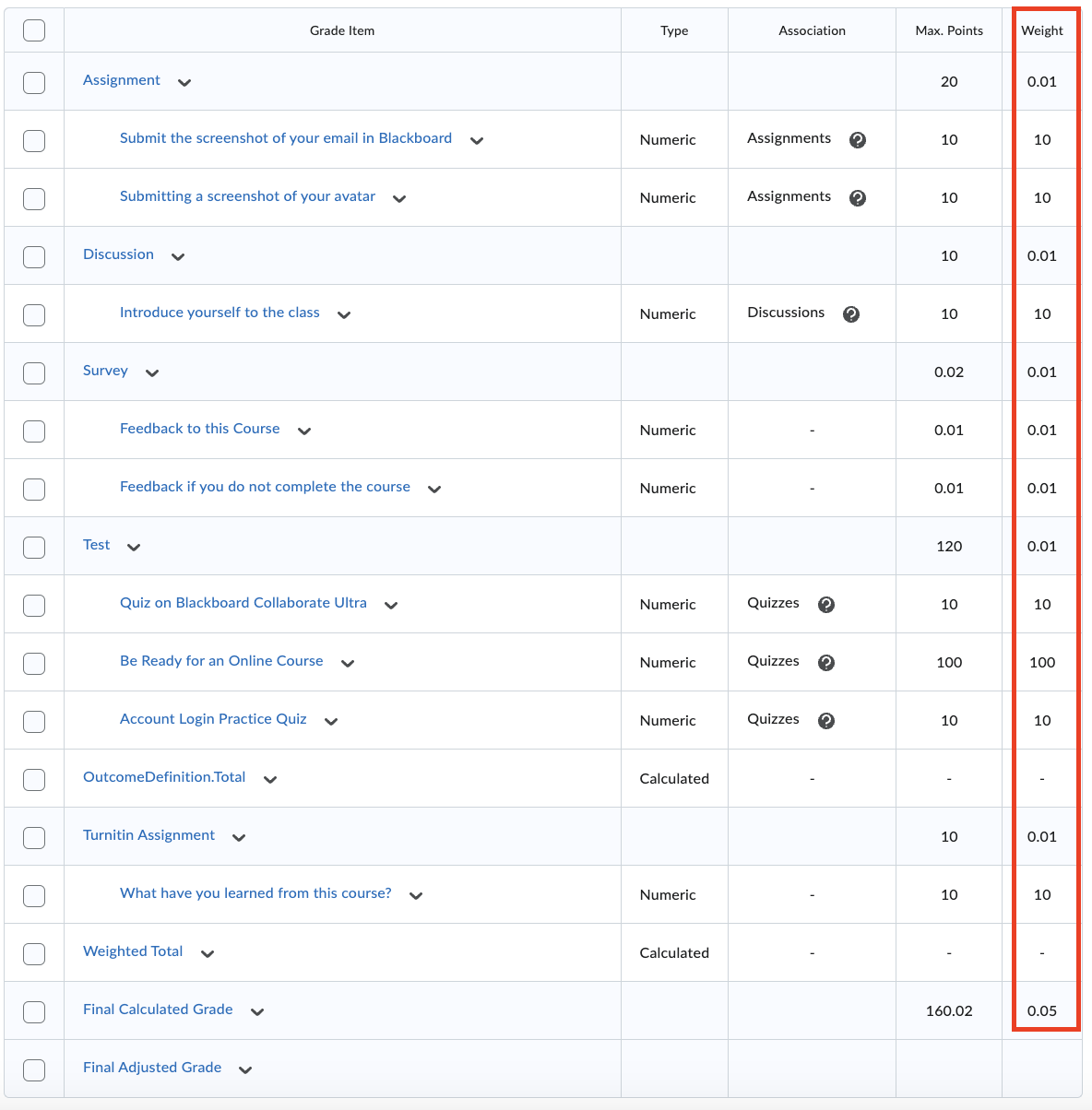
Task: Open What have you learned from this course?
Action: coord(255,893)
